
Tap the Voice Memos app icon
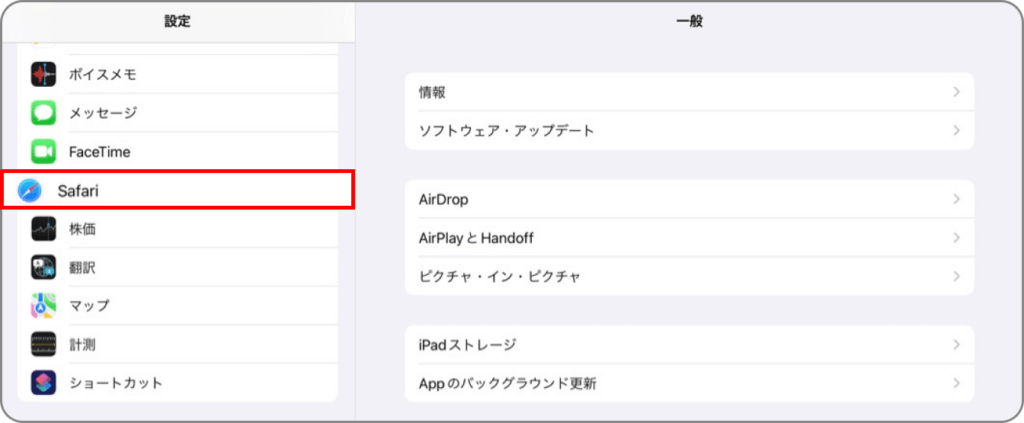coord(43,74)
